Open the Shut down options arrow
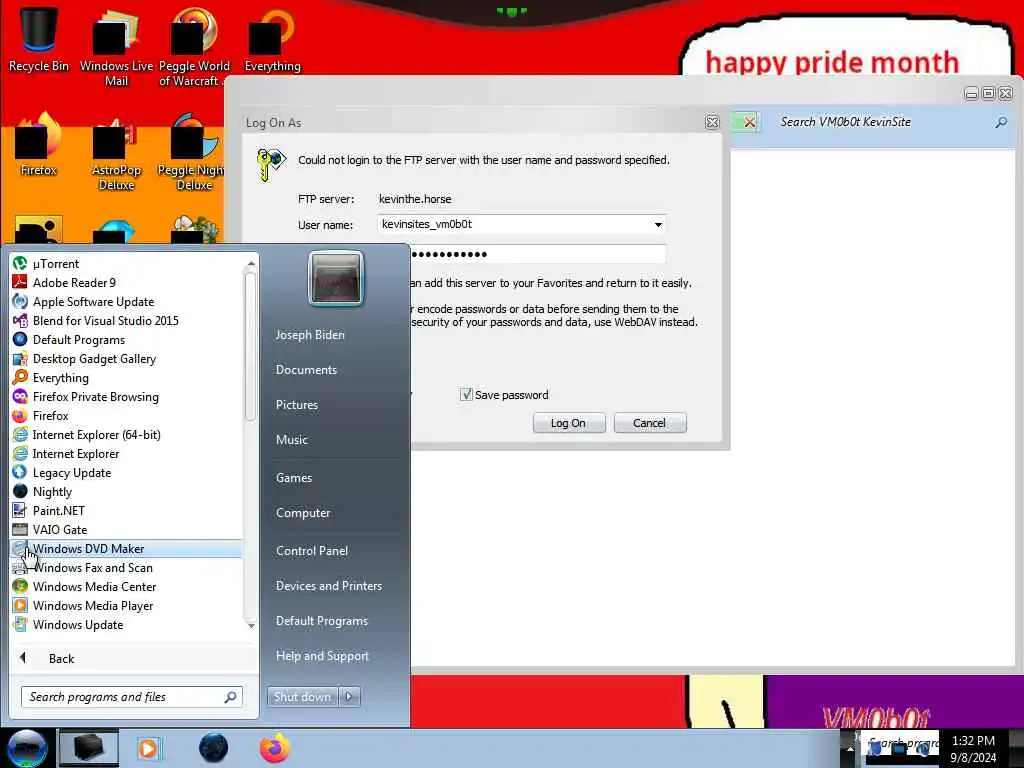 coord(349,697)
